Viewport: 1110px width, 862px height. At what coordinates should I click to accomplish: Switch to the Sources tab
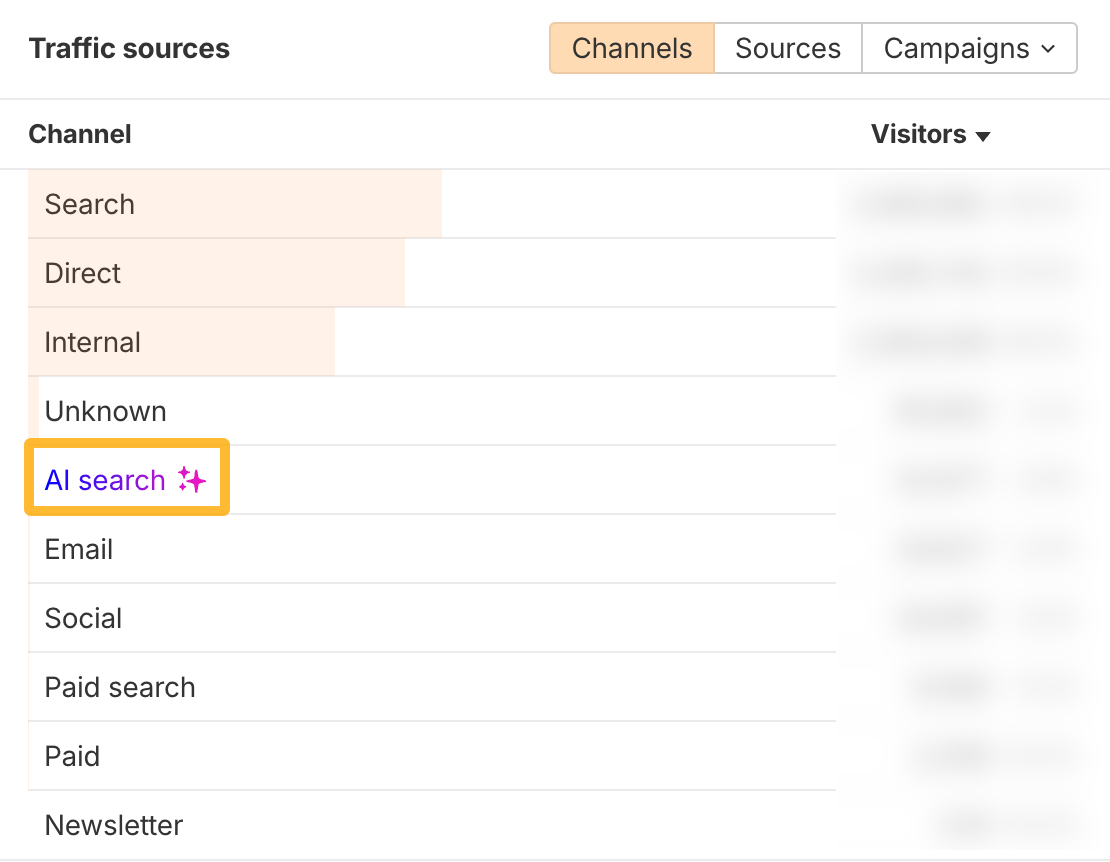click(x=787, y=47)
